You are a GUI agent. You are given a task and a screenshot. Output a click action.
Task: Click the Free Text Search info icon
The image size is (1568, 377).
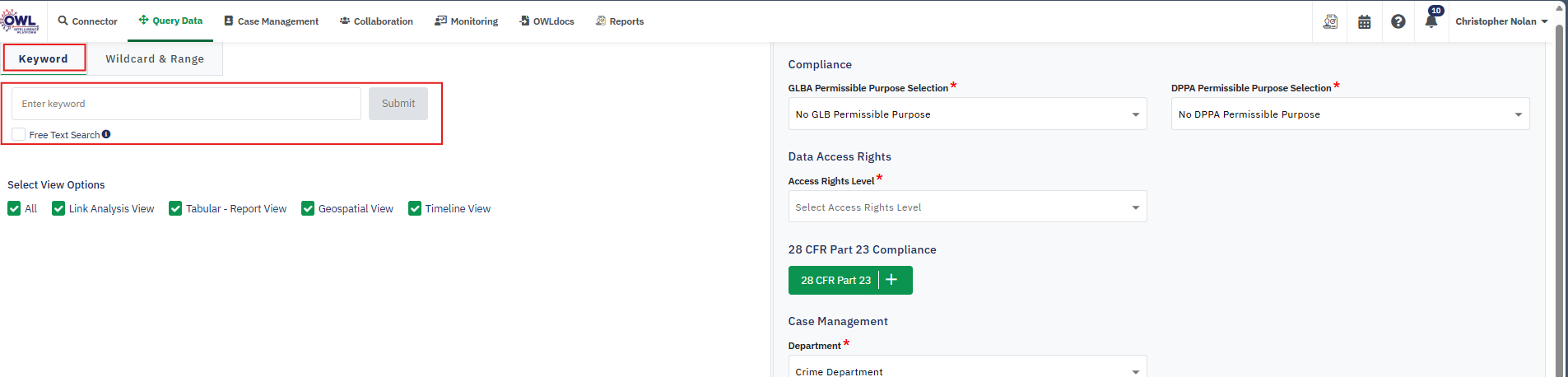[106, 134]
